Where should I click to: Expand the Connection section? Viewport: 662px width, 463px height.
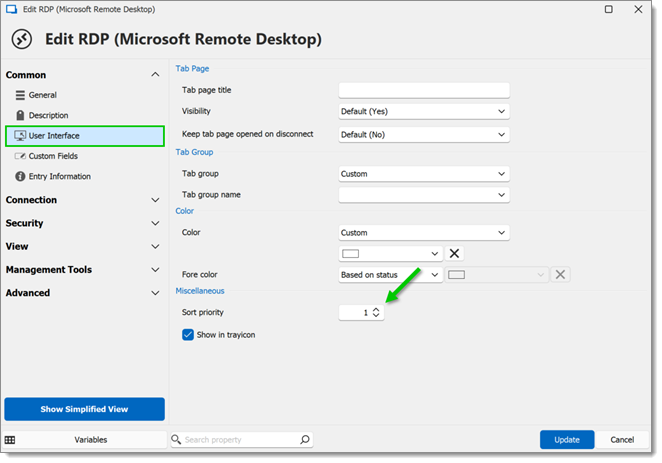155,200
